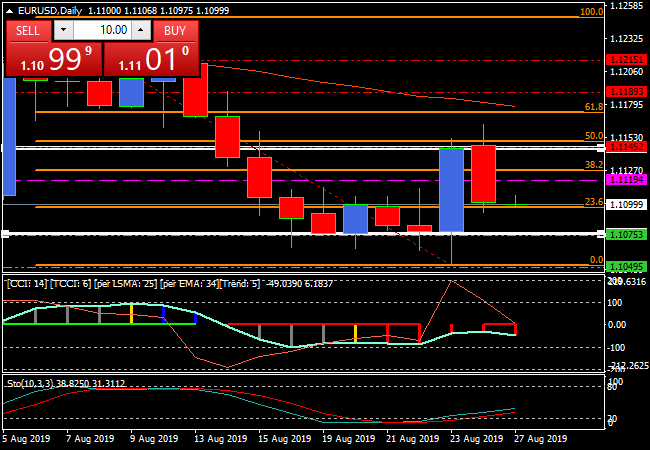The image size is (650, 450).
Task: Click Fibonacci 61.8 level label
Action: [594, 107]
